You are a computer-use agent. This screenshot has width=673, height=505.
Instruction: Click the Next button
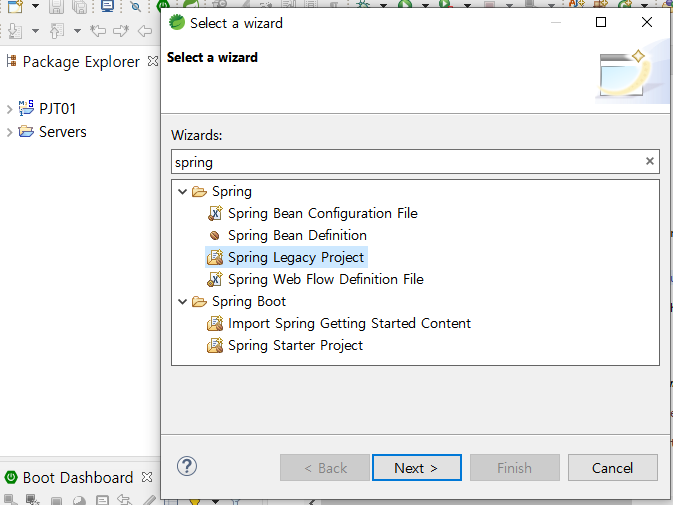pyautogui.click(x=417, y=468)
